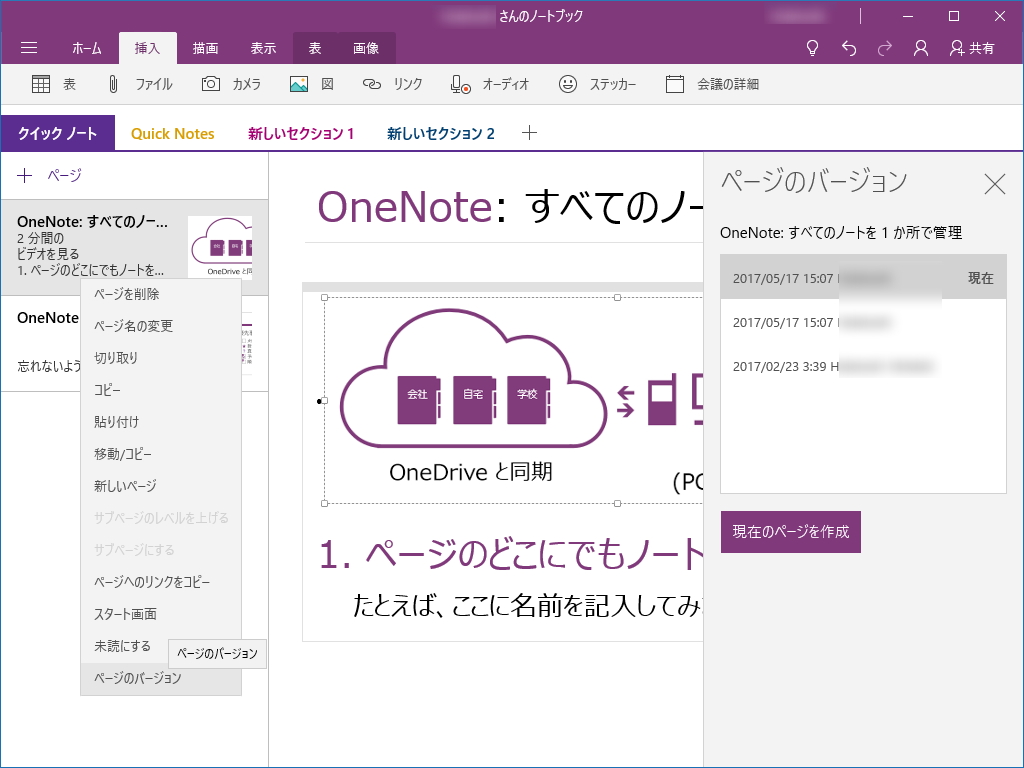Select the 挿入 ribbon tab

(x=148, y=48)
